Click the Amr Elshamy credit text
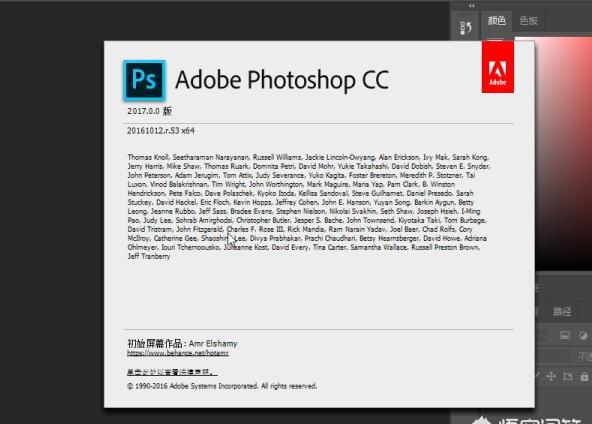592x424 pixels. pyautogui.click(x=213, y=344)
